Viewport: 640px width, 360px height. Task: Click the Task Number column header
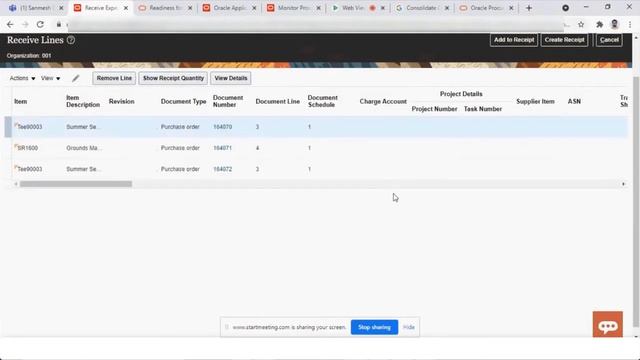482,109
